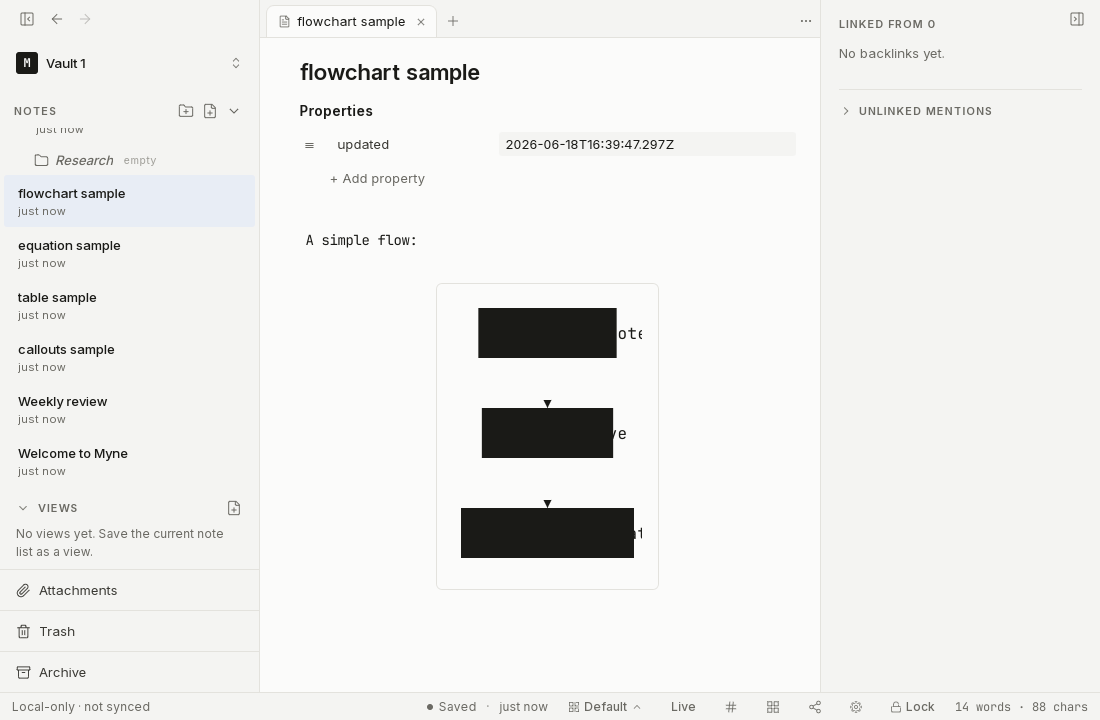Expand the Notes header chevron menu
This screenshot has height=720, width=1100.
pyautogui.click(x=234, y=111)
